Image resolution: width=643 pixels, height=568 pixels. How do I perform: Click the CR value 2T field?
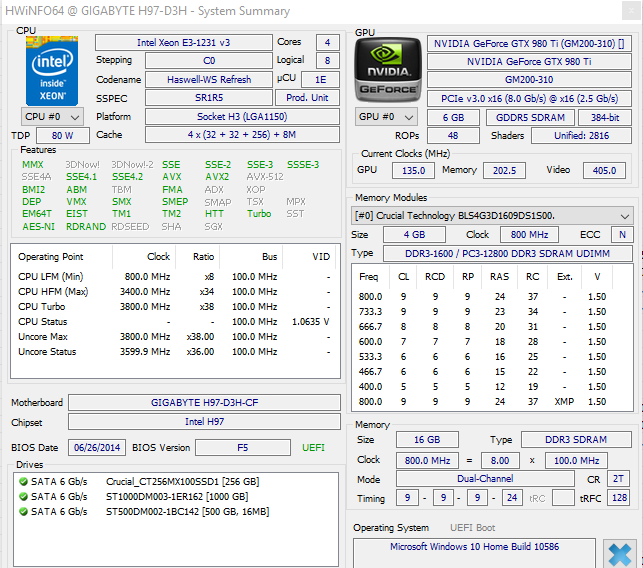point(618,479)
